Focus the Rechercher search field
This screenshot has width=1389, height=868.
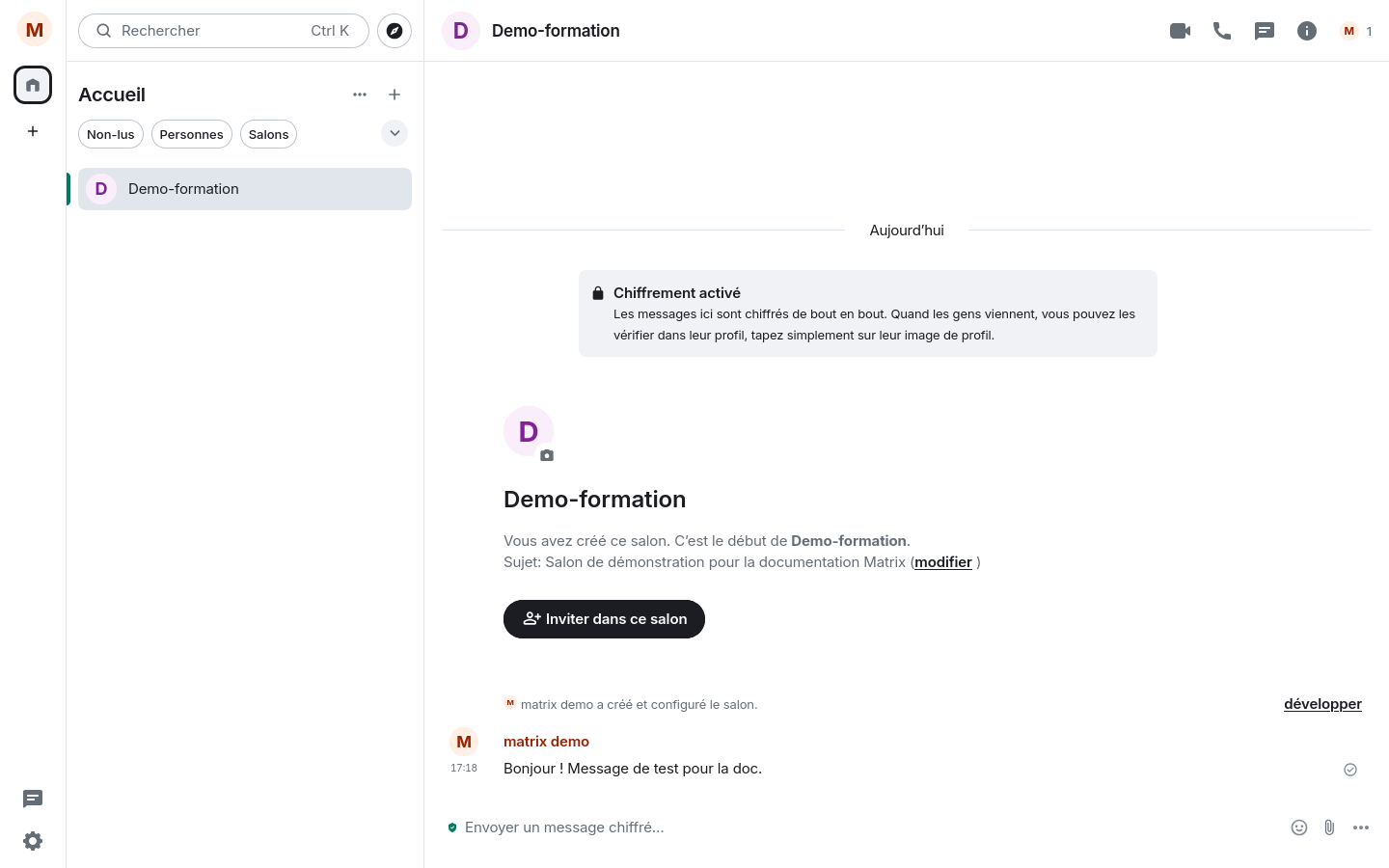[x=224, y=31]
